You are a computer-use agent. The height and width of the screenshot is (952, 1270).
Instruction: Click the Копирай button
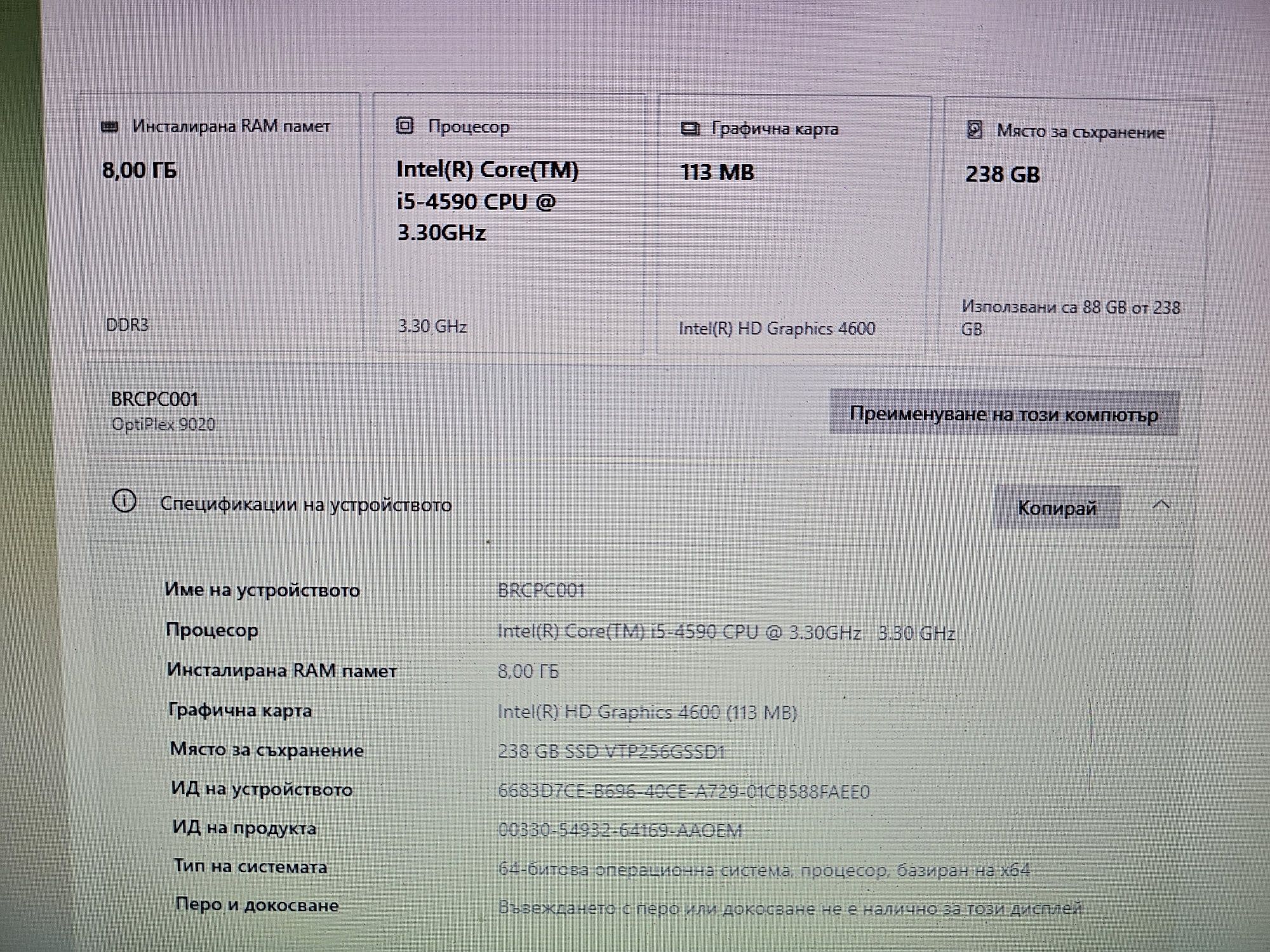click(x=1057, y=508)
